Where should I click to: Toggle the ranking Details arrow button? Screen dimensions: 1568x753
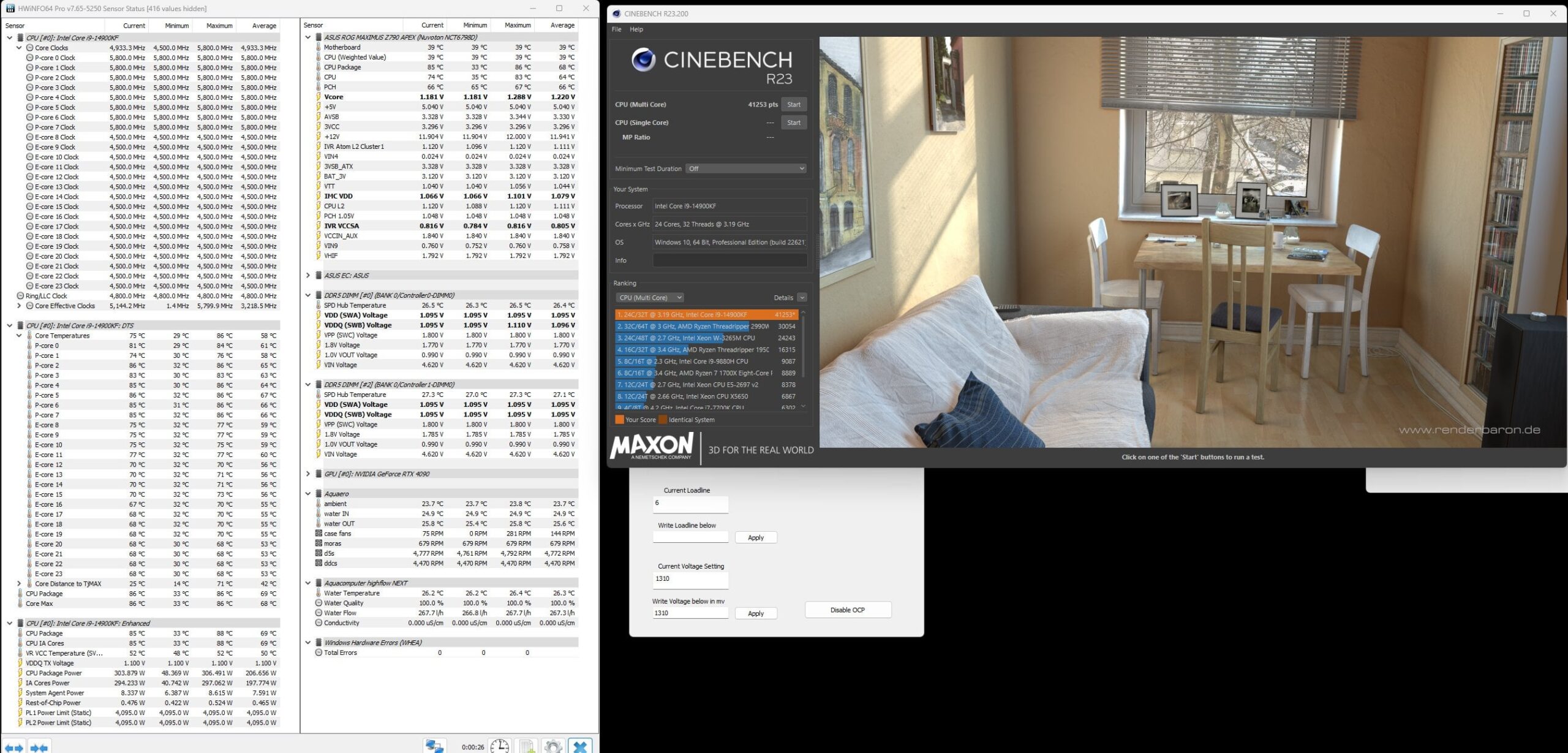802,298
